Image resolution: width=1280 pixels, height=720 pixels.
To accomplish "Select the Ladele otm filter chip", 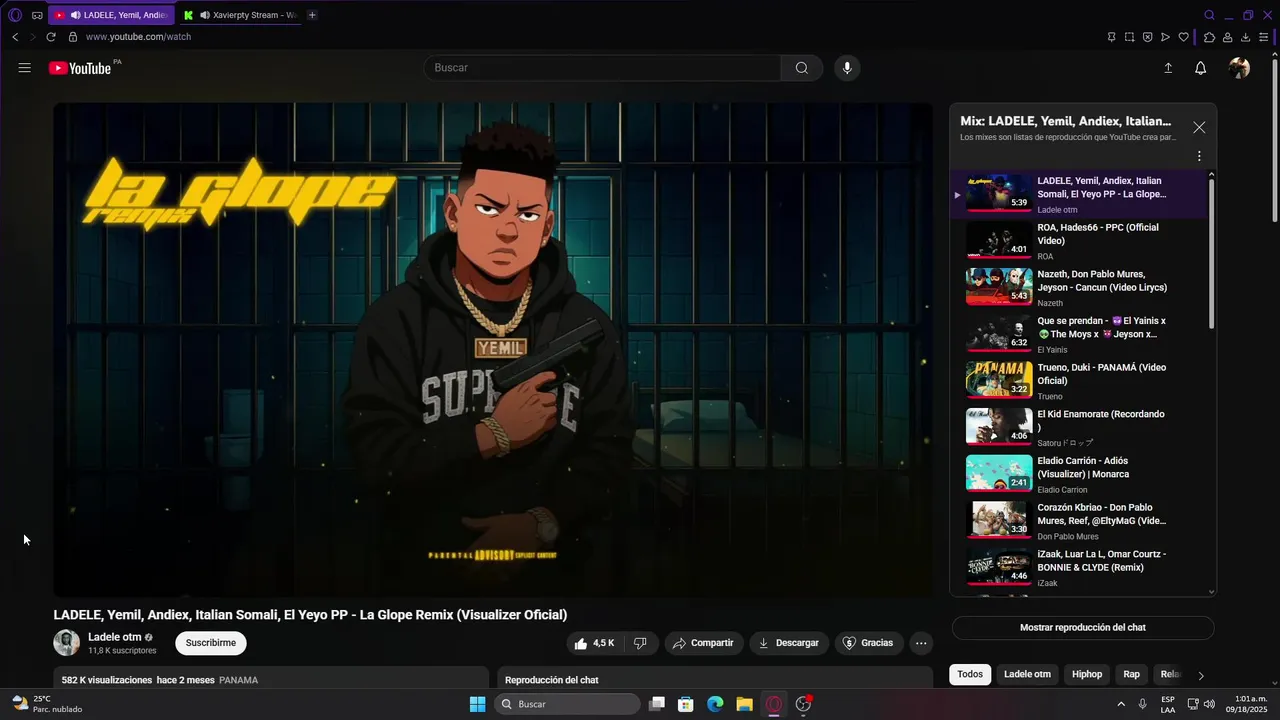I will tap(1027, 674).
